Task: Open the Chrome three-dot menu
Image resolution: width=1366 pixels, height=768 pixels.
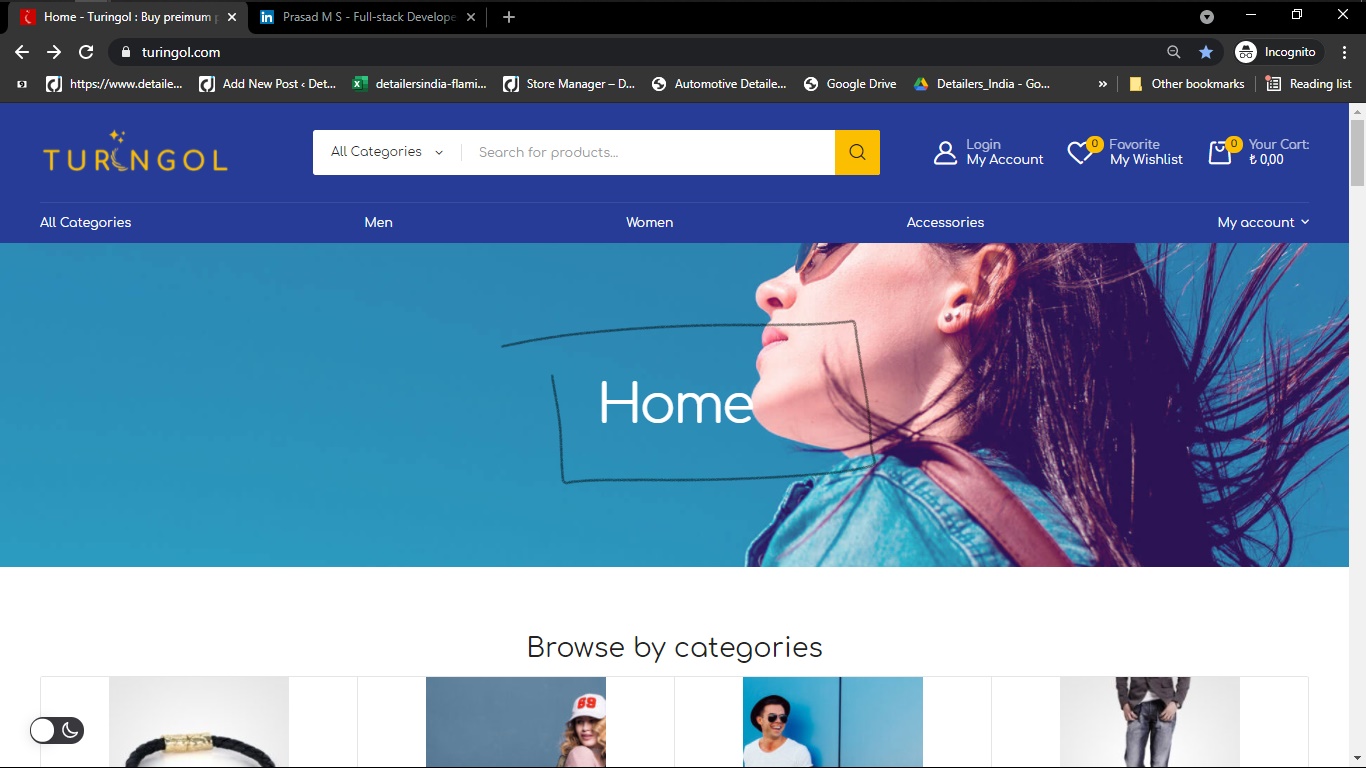Action: (x=1345, y=52)
